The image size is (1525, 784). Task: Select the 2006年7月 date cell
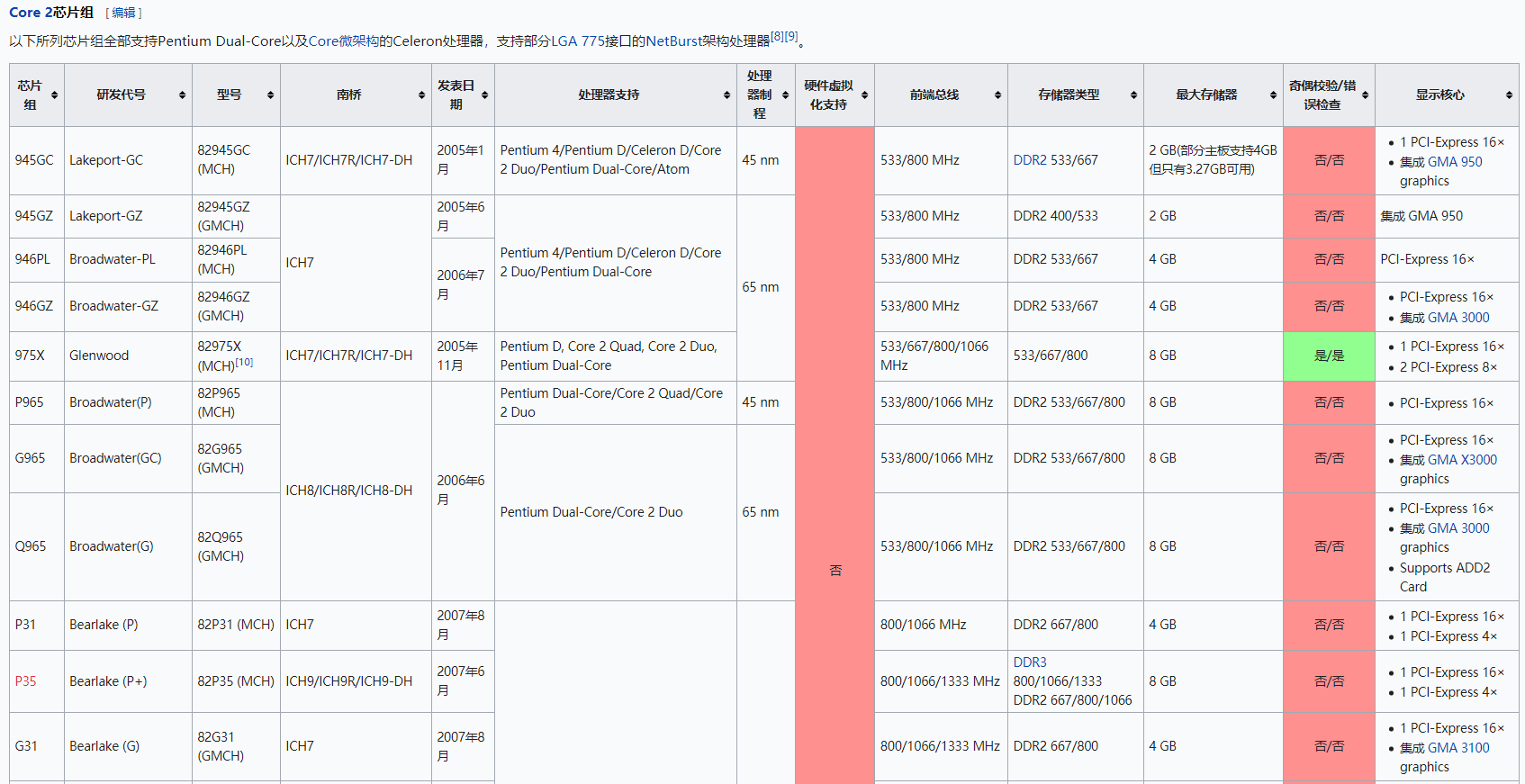point(463,284)
